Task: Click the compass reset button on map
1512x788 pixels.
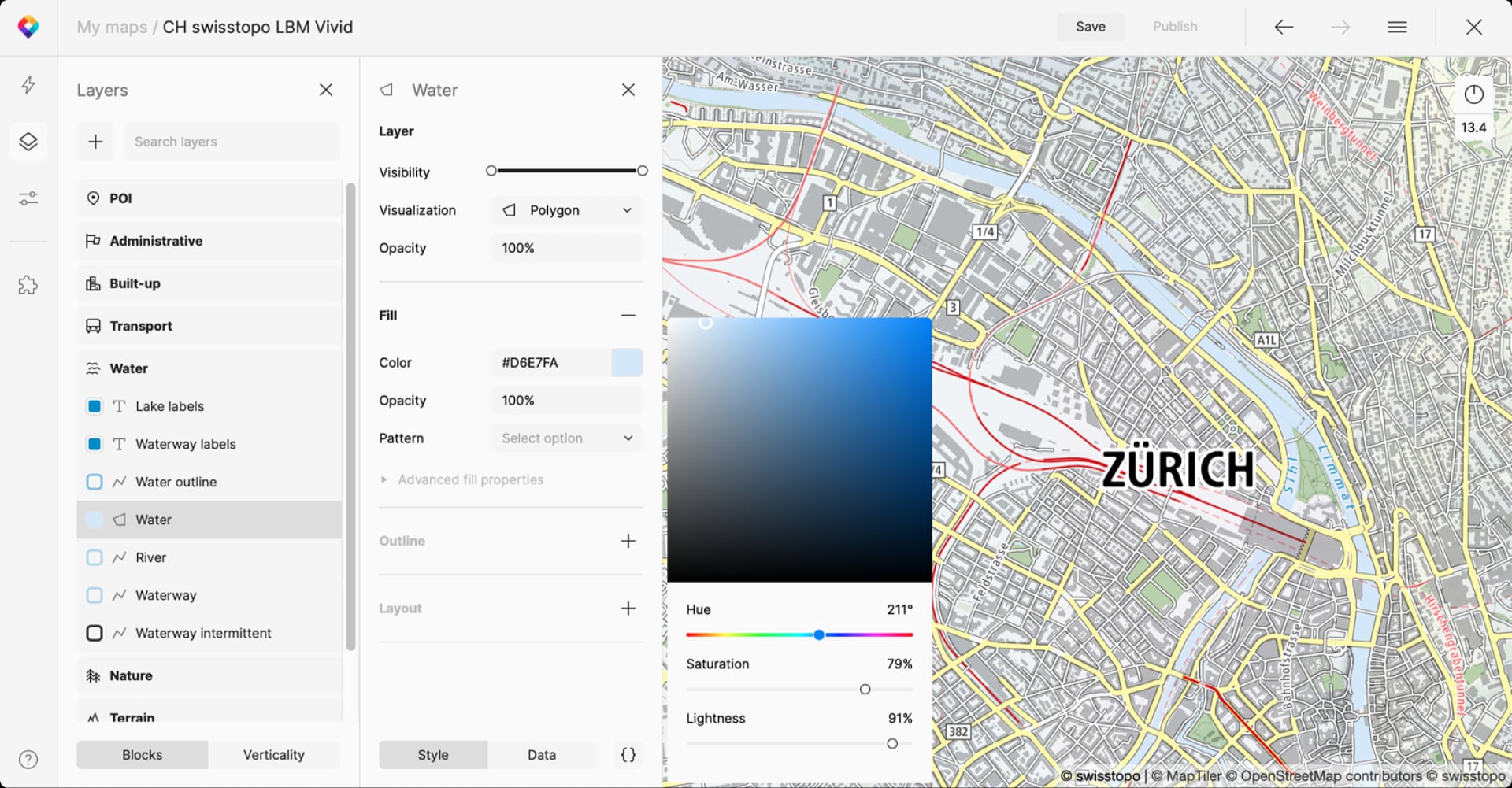Action: (1474, 94)
